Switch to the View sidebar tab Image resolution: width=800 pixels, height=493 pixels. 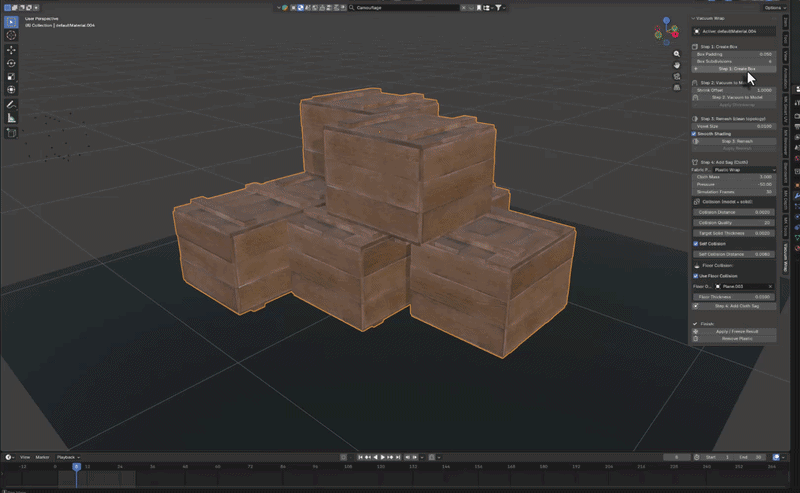tap(785, 55)
